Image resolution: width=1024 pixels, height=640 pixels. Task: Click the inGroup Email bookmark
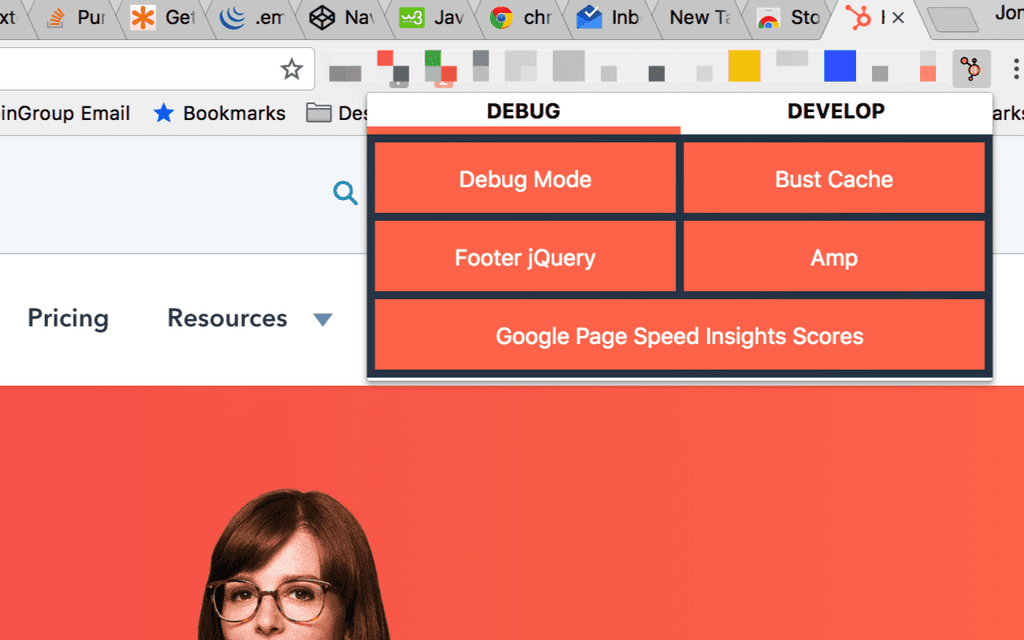click(65, 113)
